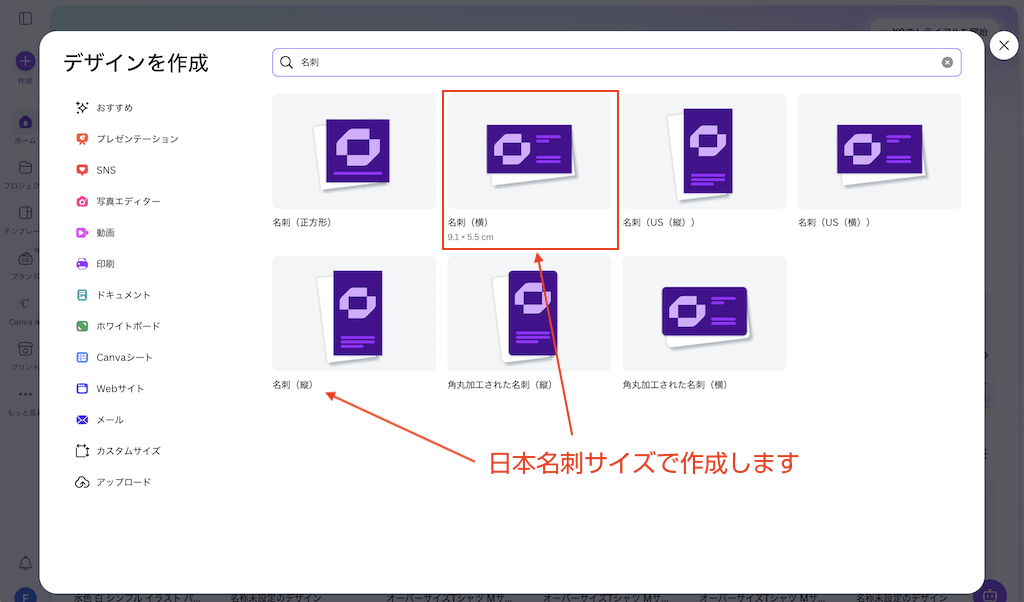Open the SNS heart icon category
1024x602 pixels.
point(82,170)
